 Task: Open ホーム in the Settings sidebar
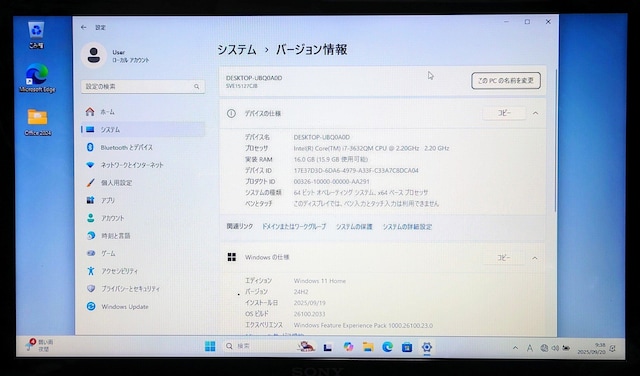[x=143, y=112]
